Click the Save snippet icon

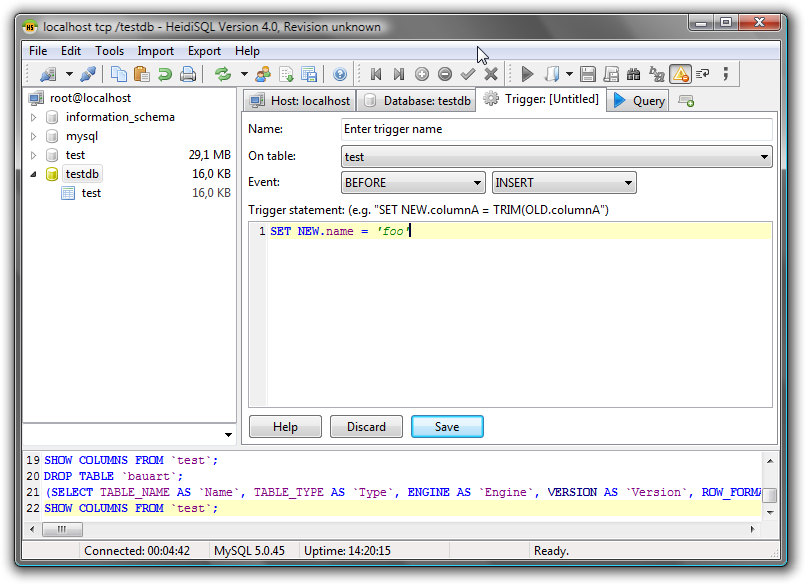611,75
